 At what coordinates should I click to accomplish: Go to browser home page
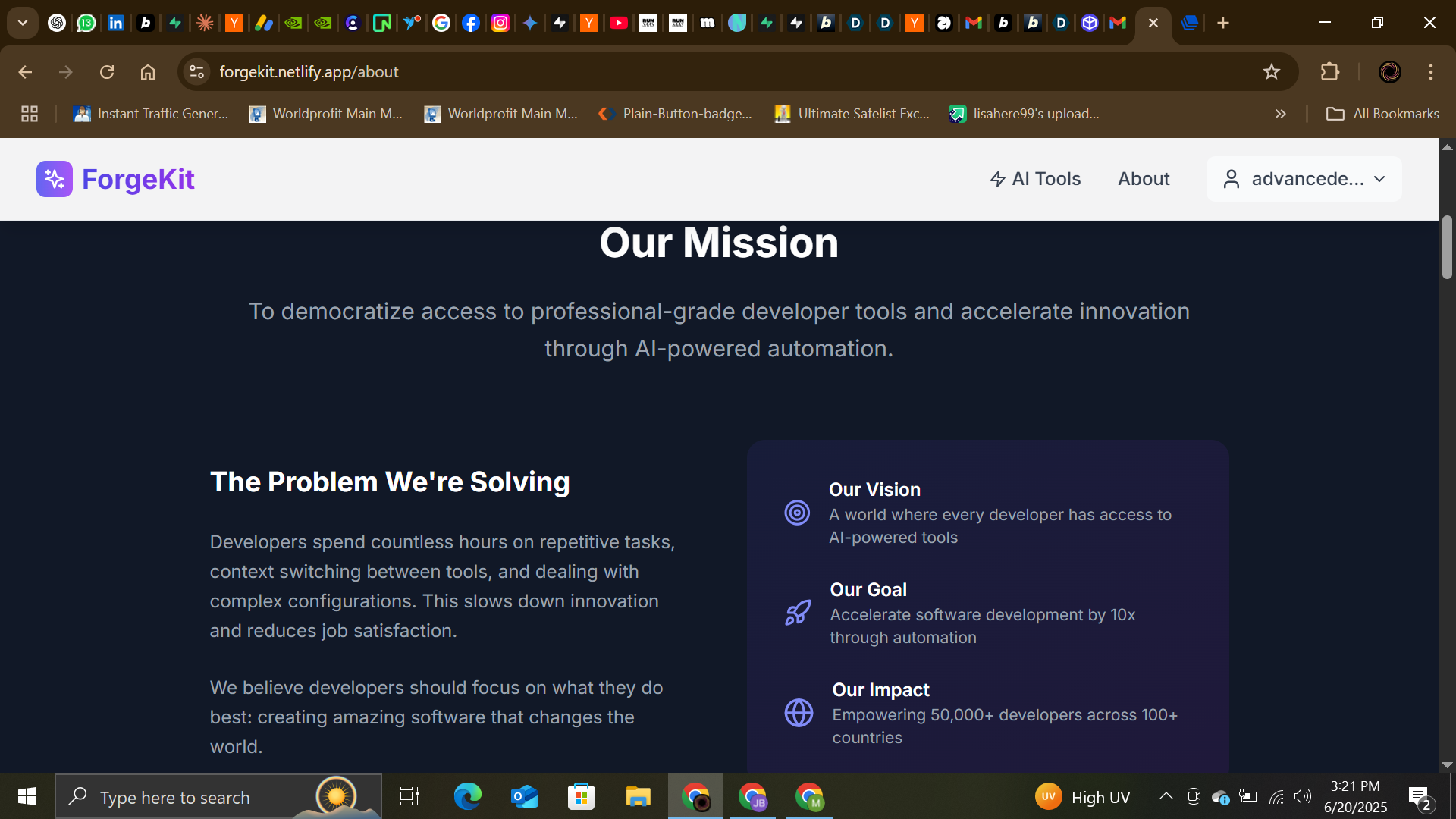148,72
